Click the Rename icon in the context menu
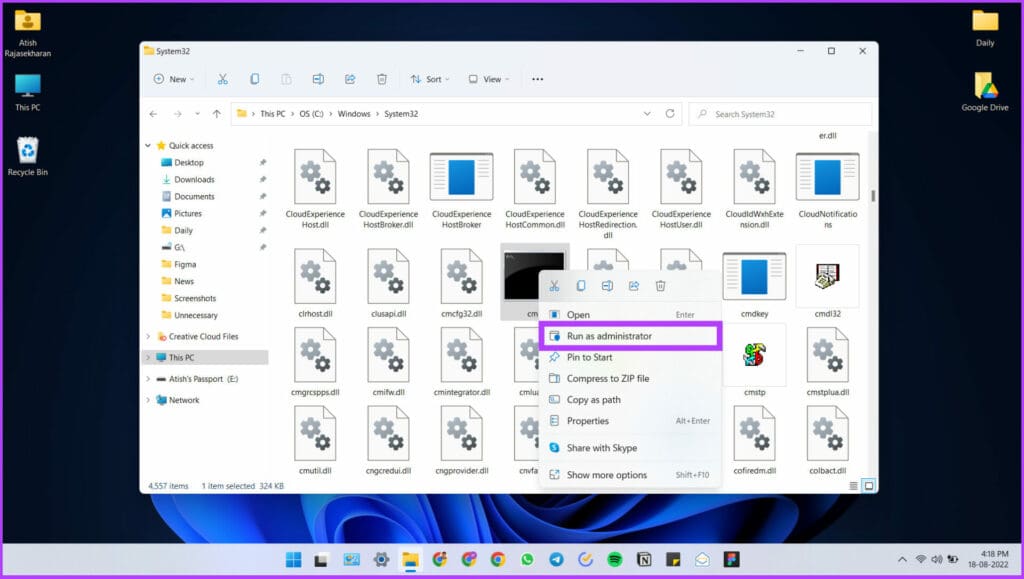This screenshot has height=579, width=1024. point(607,285)
